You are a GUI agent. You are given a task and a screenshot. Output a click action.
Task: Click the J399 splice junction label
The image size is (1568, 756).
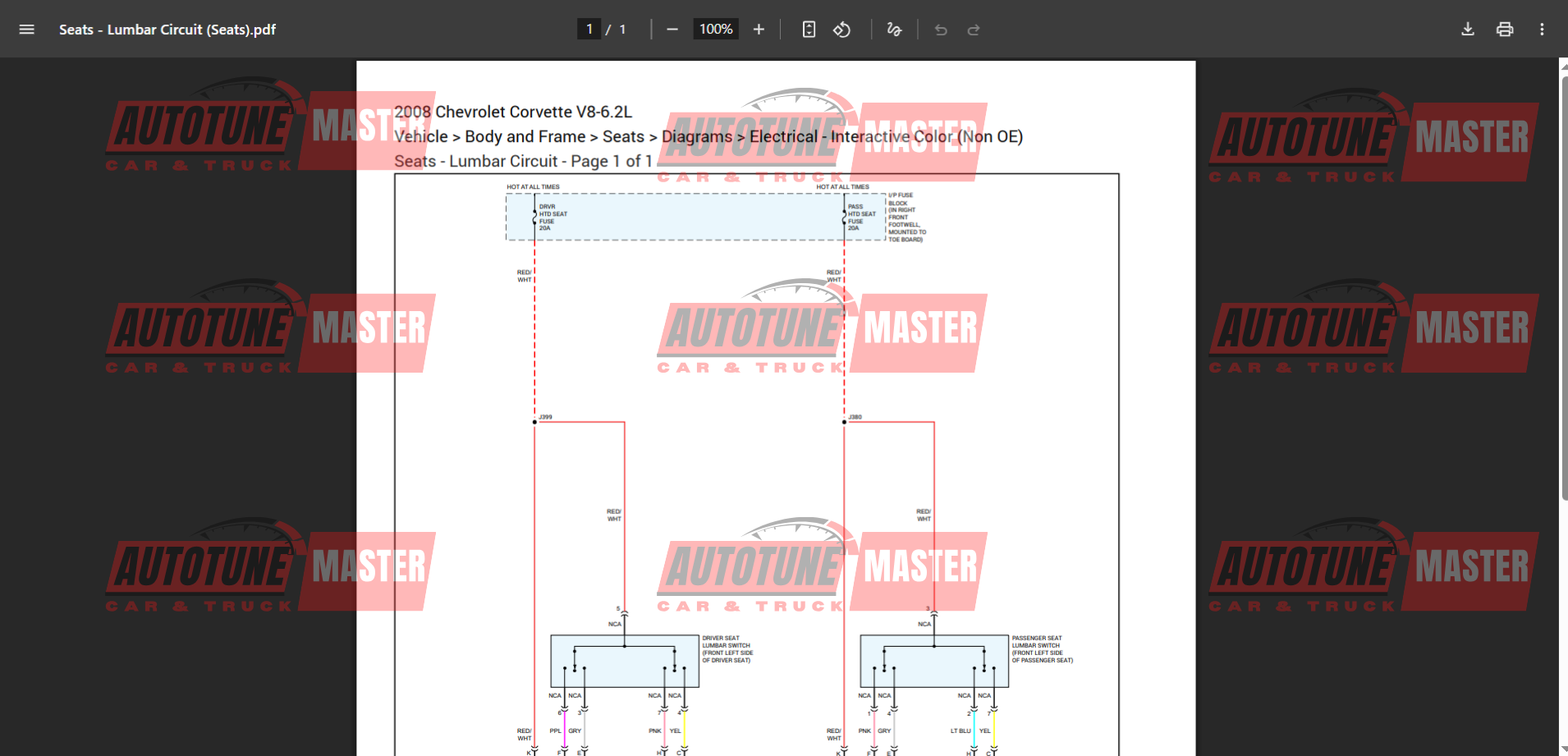545,417
